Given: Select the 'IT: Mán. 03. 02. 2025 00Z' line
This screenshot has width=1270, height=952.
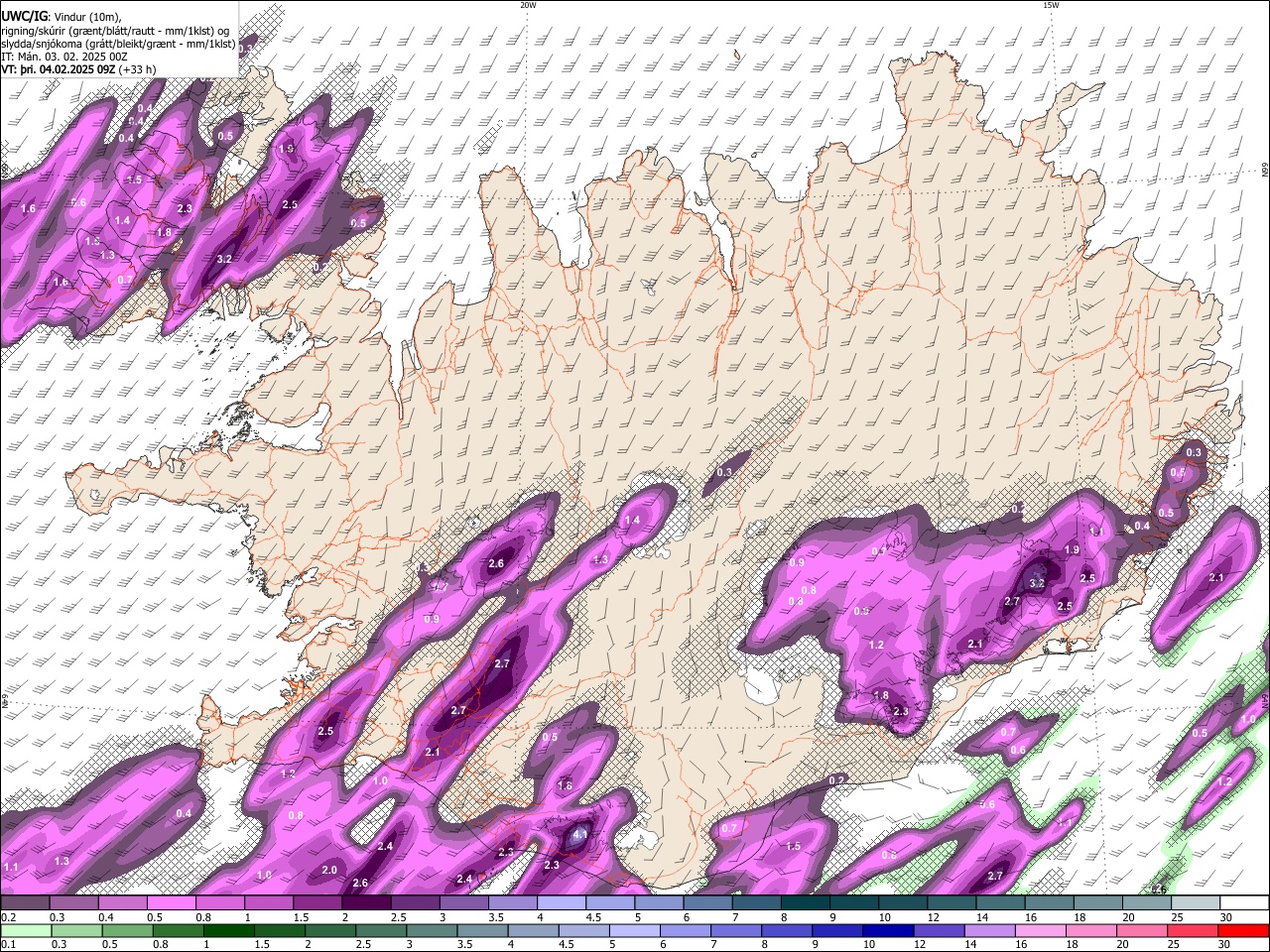Looking at the screenshot, I should coord(63,57).
